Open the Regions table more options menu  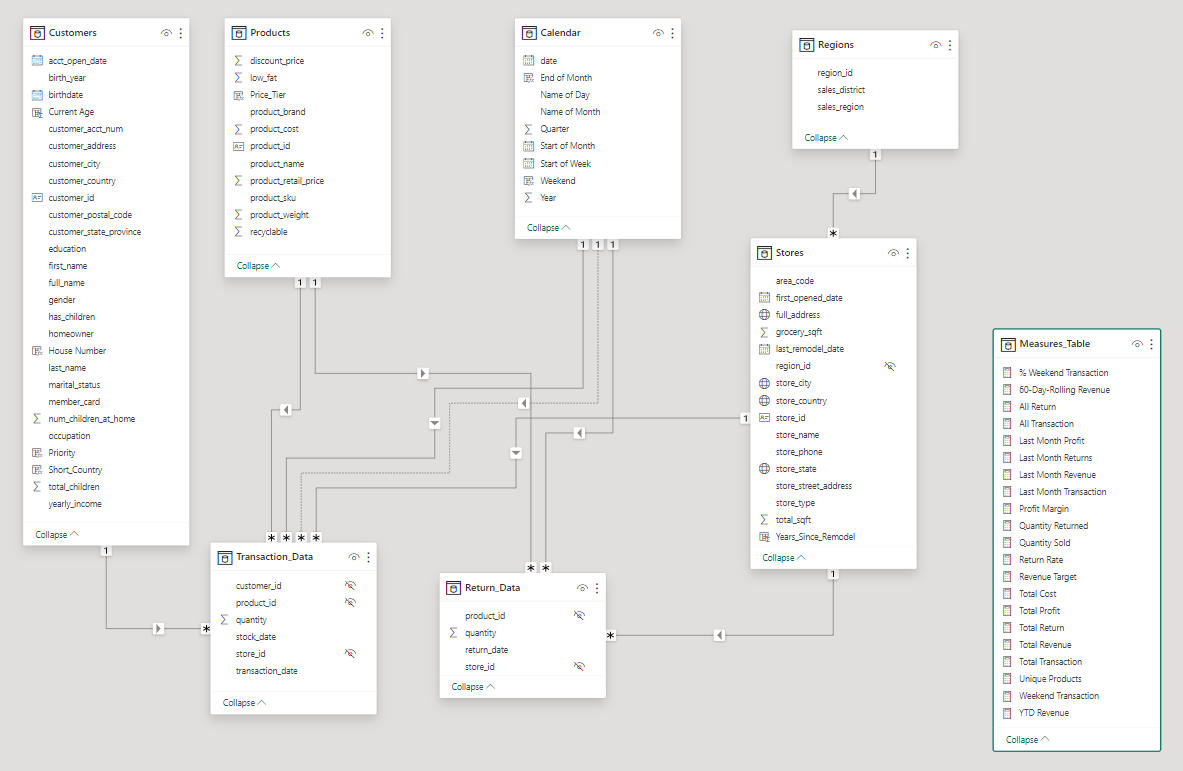[950, 45]
